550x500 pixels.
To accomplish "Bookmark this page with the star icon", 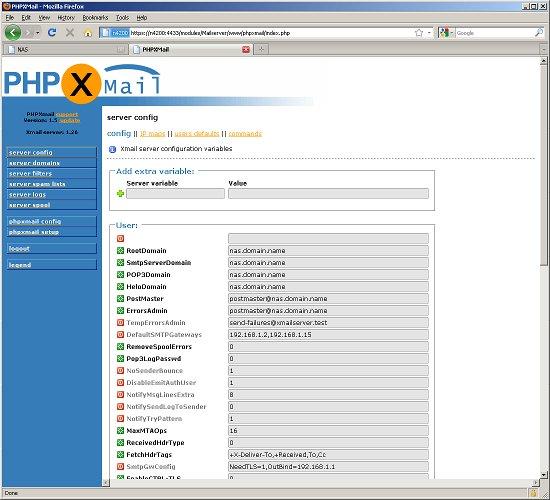I will click(x=419, y=33).
